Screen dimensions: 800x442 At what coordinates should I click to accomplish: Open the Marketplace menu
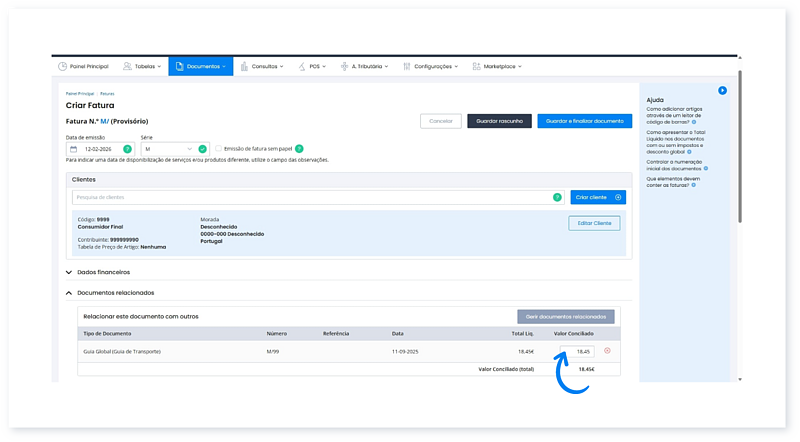tap(497, 67)
